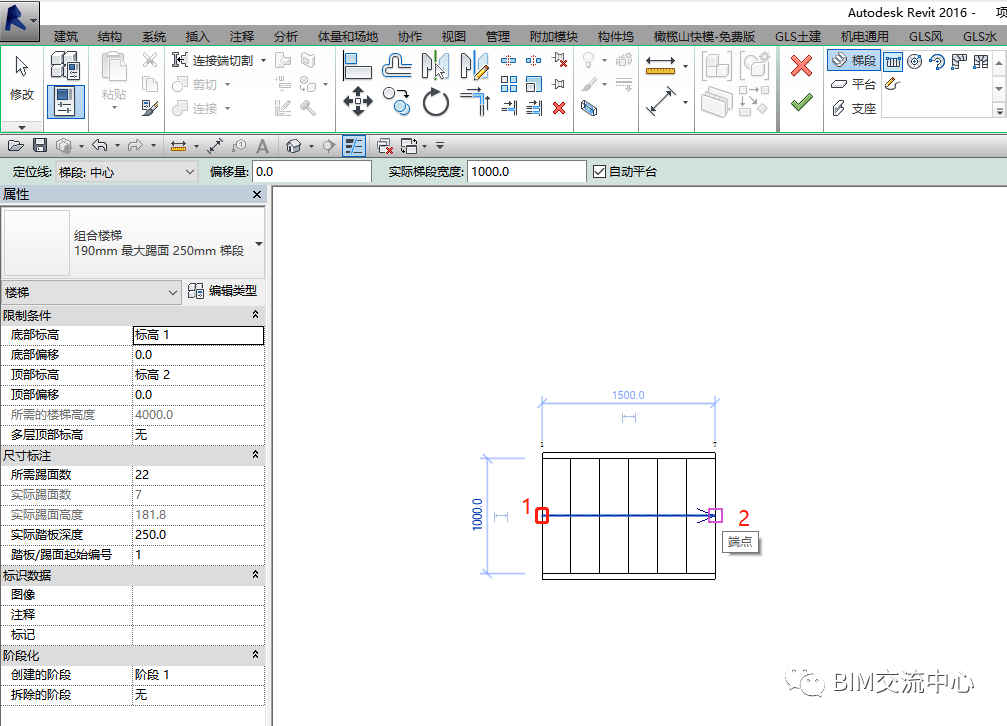Select the Move tool in ribbon
This screenshot has height=726, width=1007.
pyautogui.click(x=358, y=101)
